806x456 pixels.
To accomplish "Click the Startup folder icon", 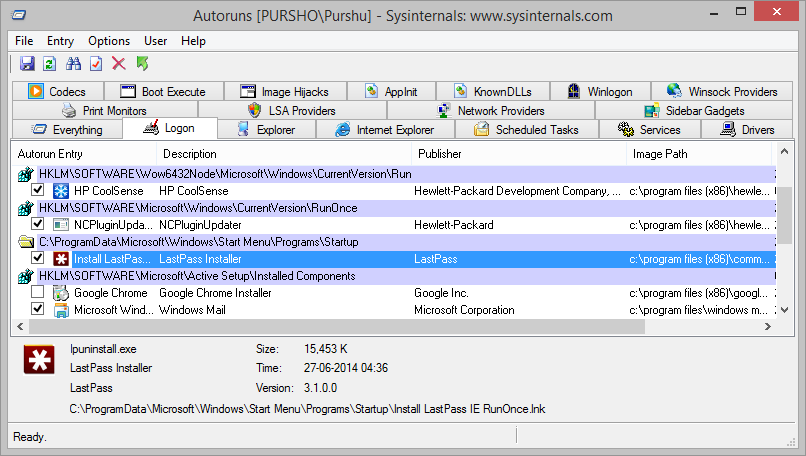I will pos(25,242).
